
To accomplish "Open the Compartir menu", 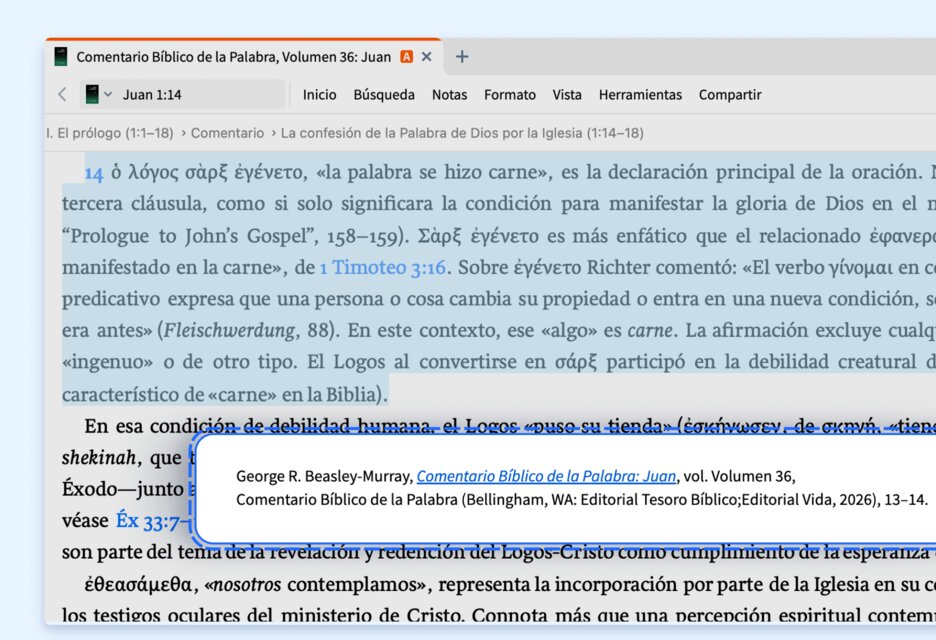I will point(730,95).
